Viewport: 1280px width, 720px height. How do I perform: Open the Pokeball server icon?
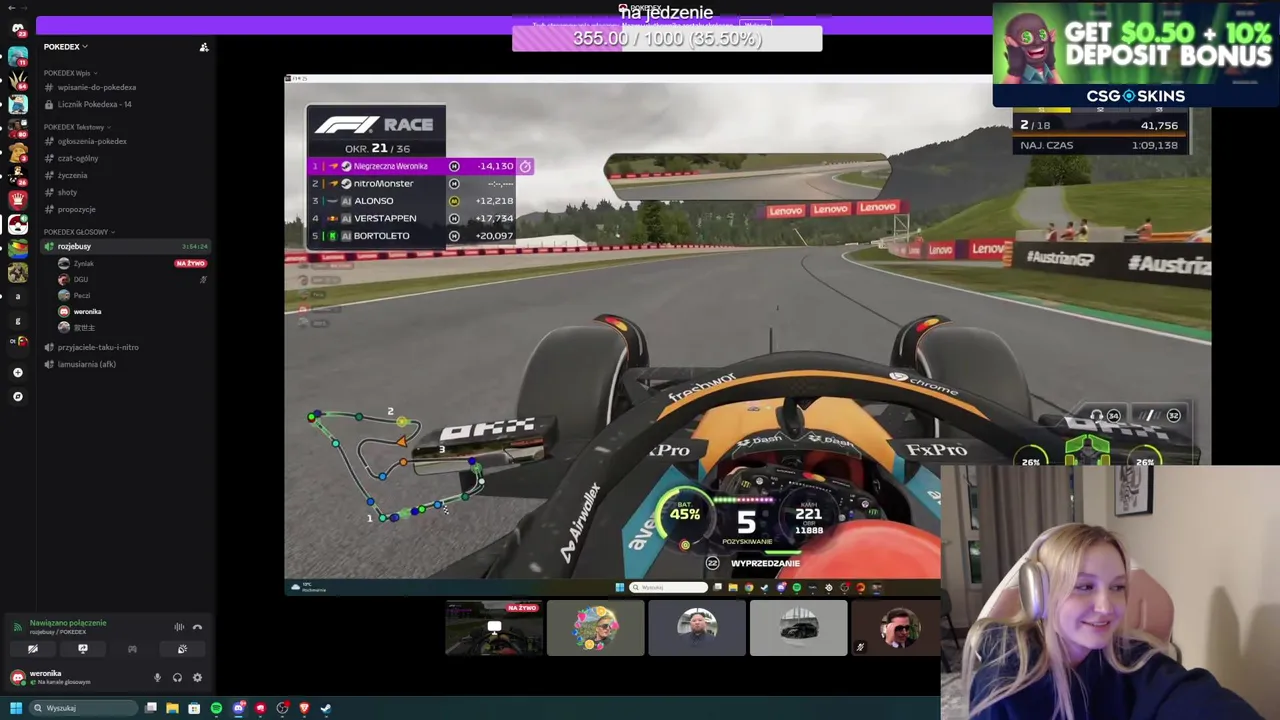pyautogui.click(x=18, y=225)
